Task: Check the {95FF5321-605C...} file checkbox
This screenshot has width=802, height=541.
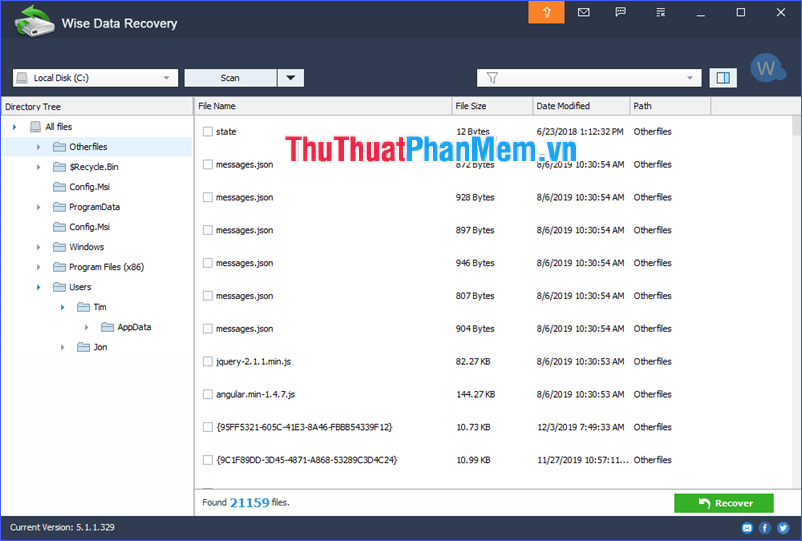Action: [208, 427]
